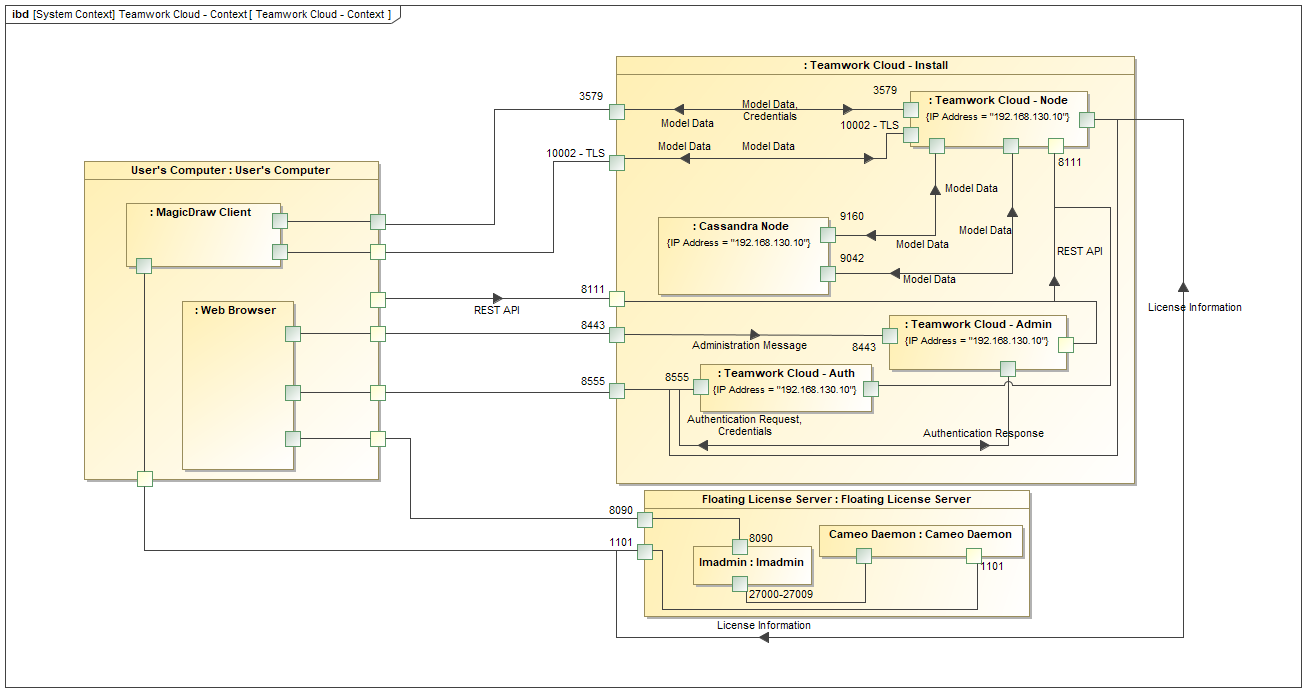Click port 8443 on Teamwork Cloud - Admin block
This screenshot has width=1306, height=692.
click(x=889, y=335)
